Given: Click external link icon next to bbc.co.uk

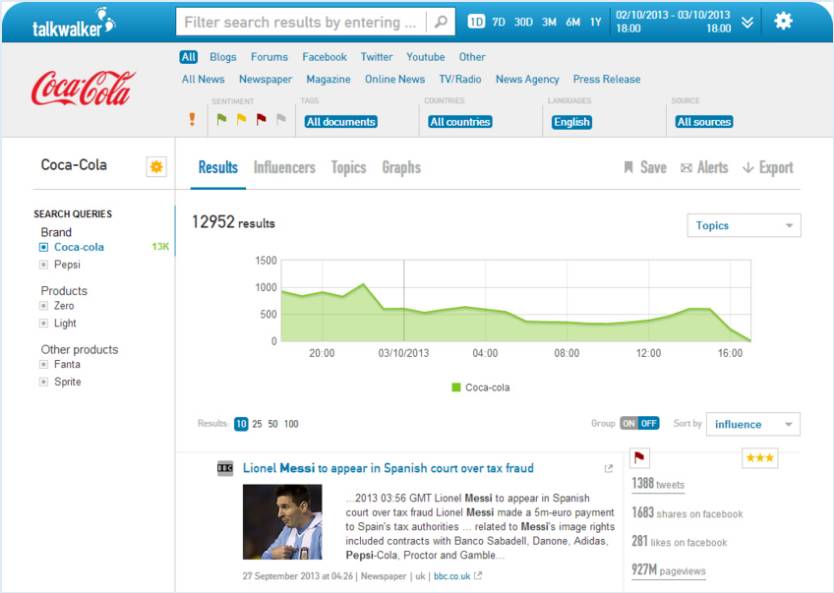Looking at the screenshot, I should click(478, 575).
